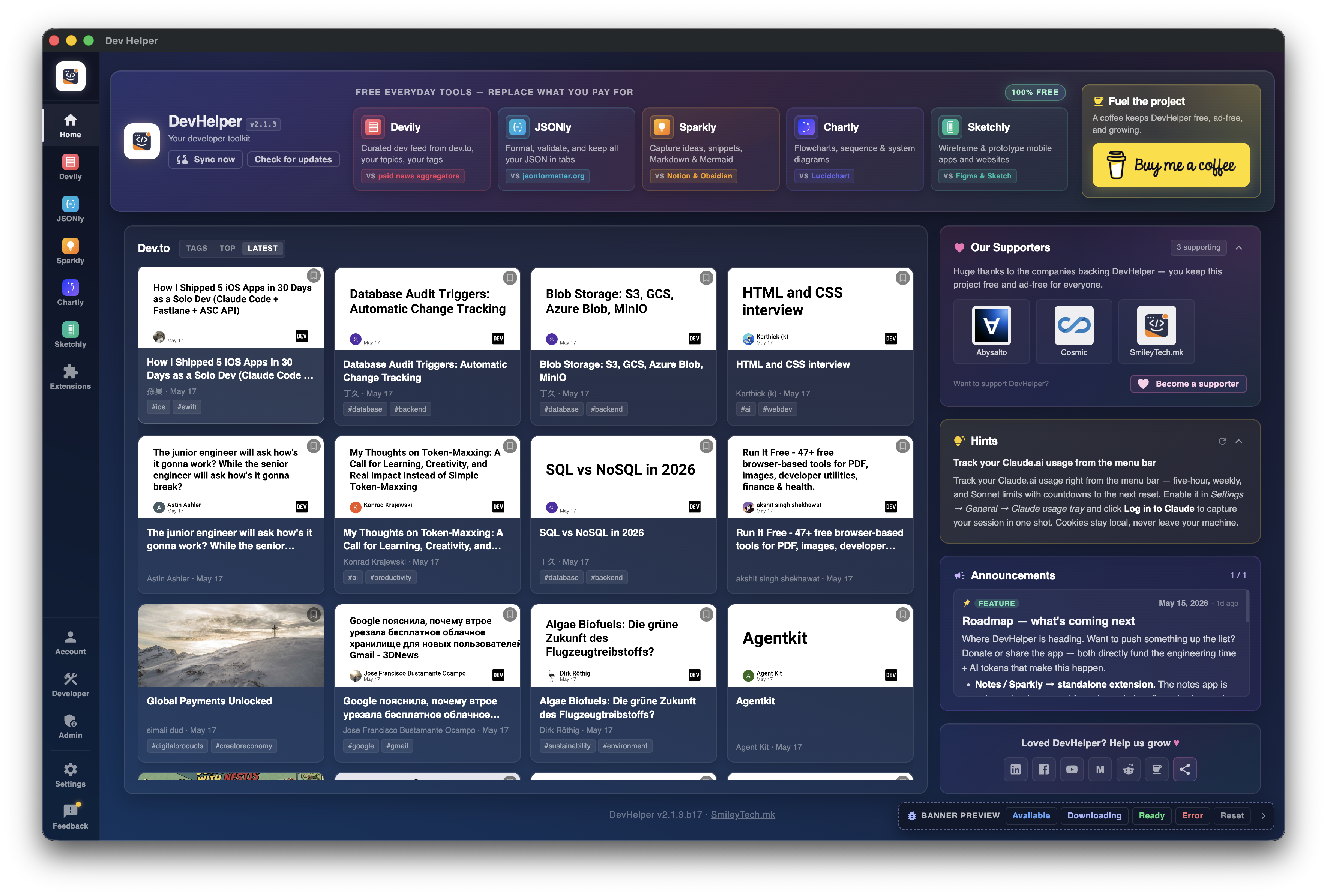This screenshot has width=1327, height=896.
Task: Open Chartly from the left sidebar
Action: [70, 293]
